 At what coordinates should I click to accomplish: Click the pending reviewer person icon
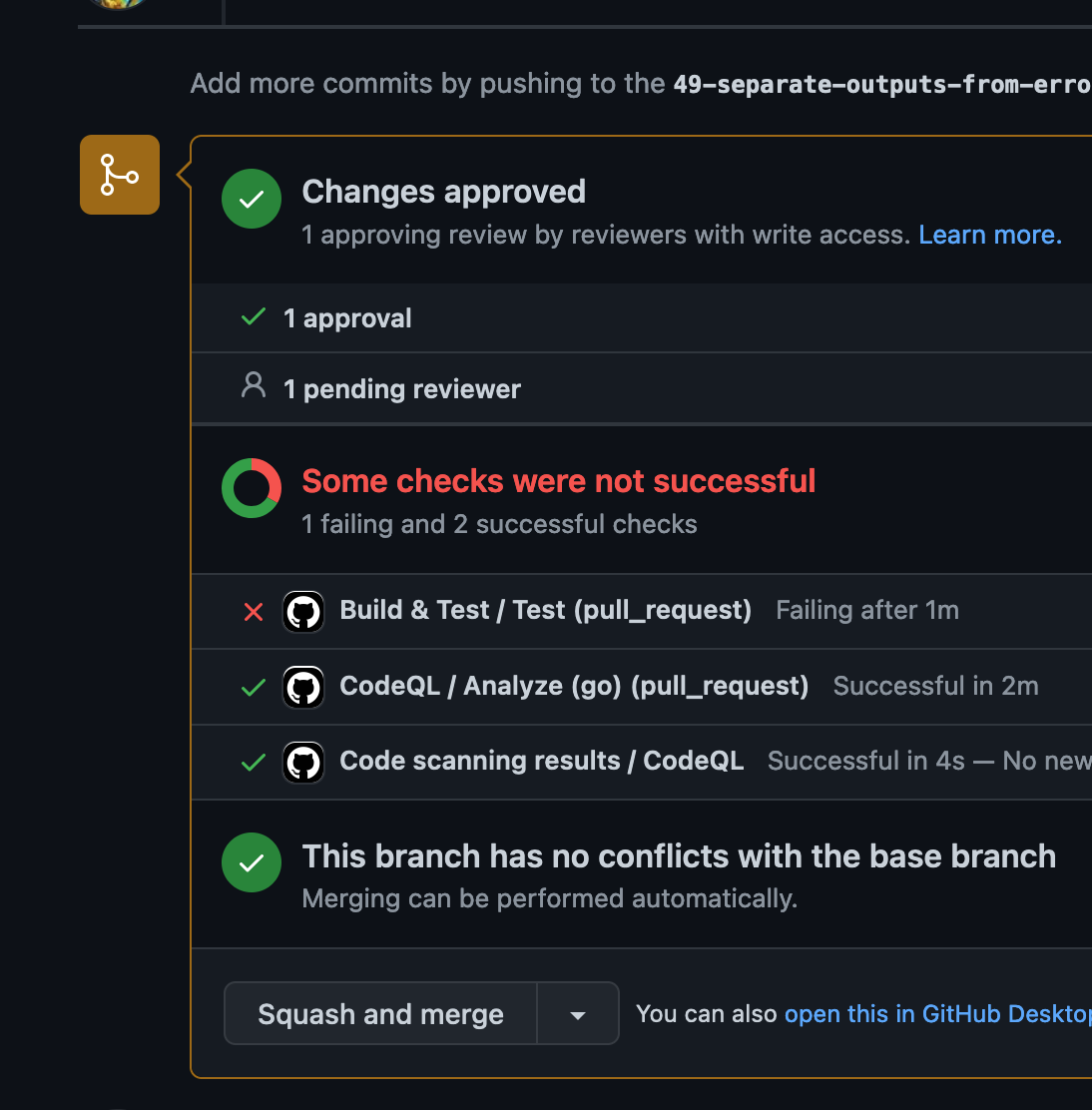(254, 386)
